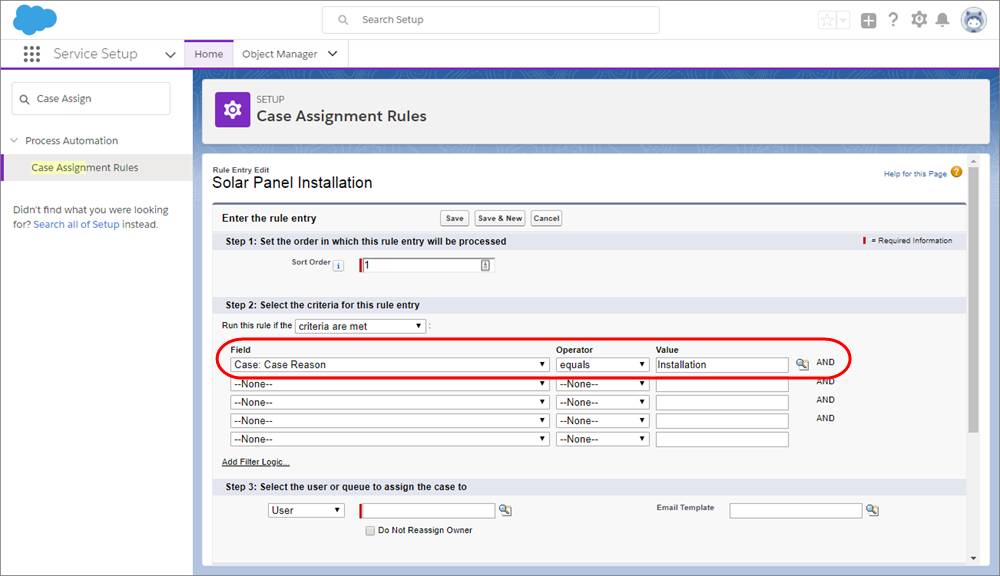Open the Email Template lookup icon
Screen dimensions: 1000x576
tap(872, 510)
